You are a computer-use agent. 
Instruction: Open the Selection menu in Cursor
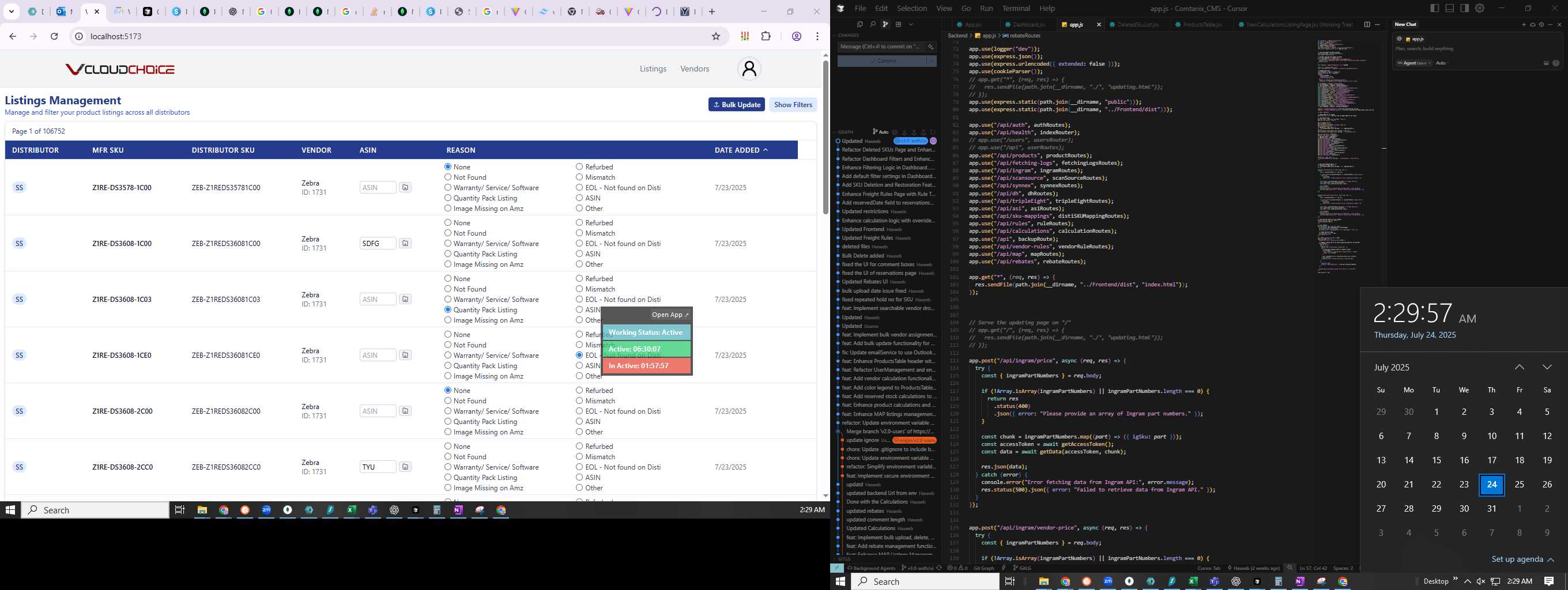(x=912, y=9)
